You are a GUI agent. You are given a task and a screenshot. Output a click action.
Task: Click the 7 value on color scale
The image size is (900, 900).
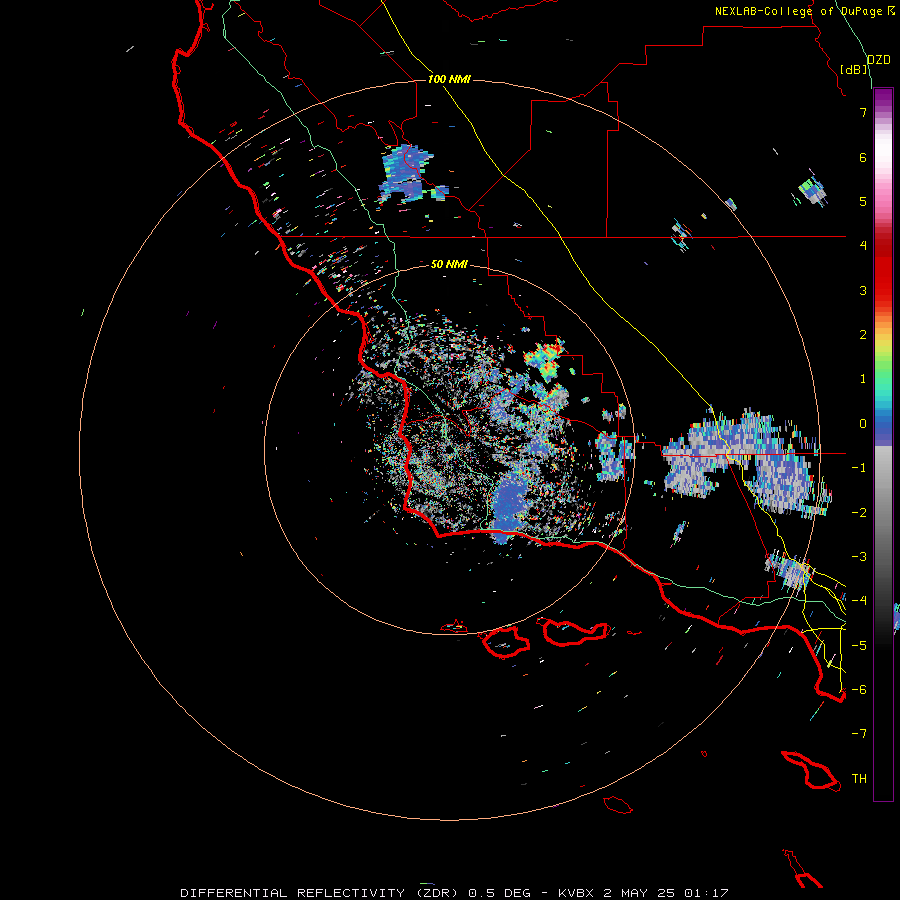coord(863,112)
